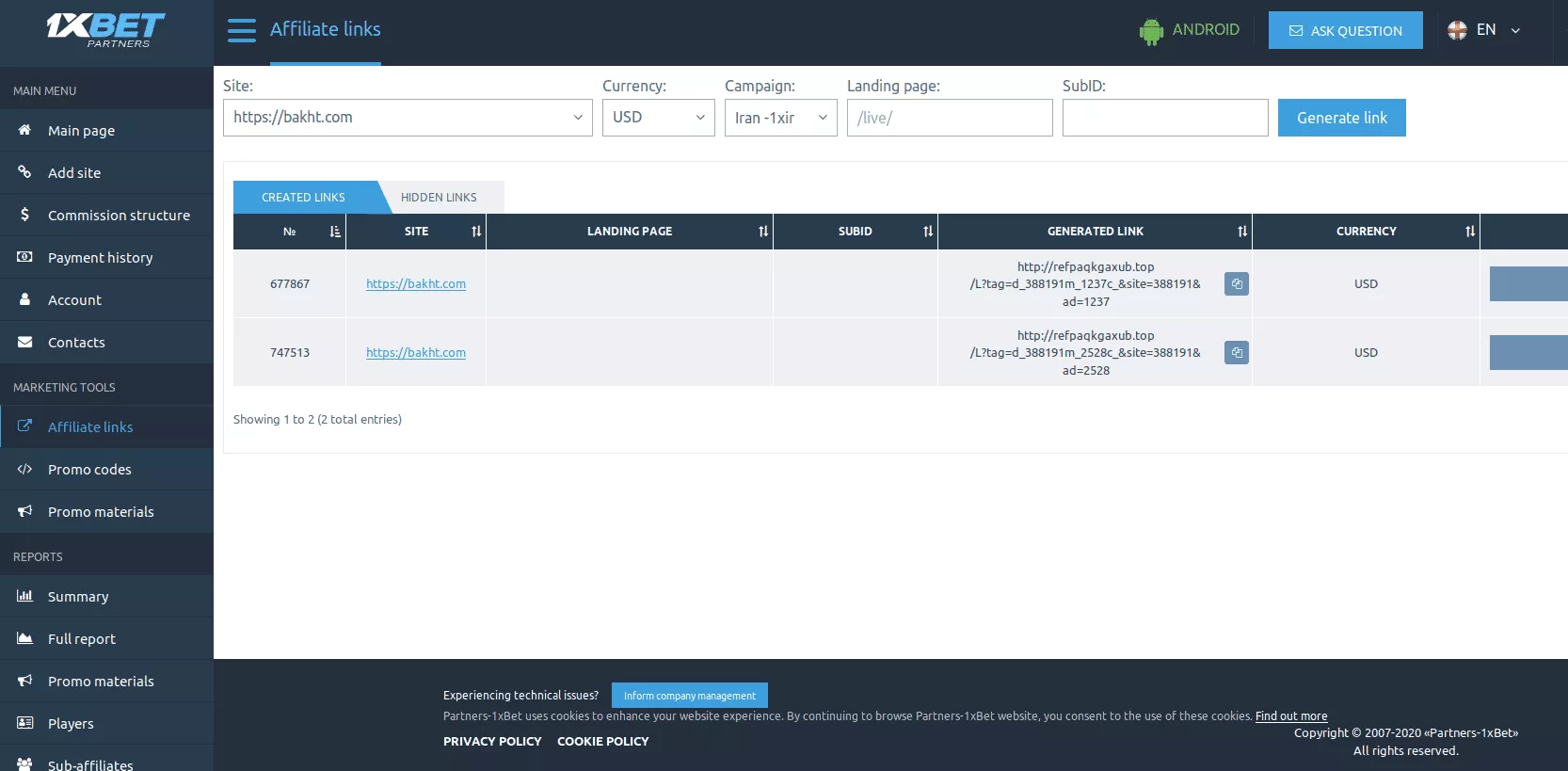Open Promo codes in sidebar
1568x771 pixels.
tap(89, 470)
